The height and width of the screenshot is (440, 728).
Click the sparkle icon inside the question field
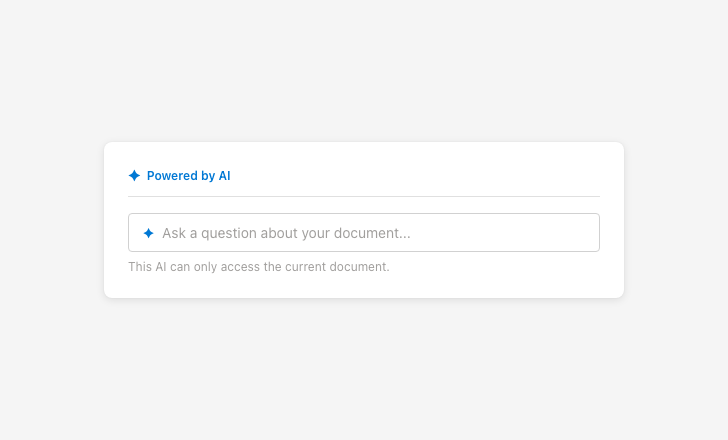point(148,233)
